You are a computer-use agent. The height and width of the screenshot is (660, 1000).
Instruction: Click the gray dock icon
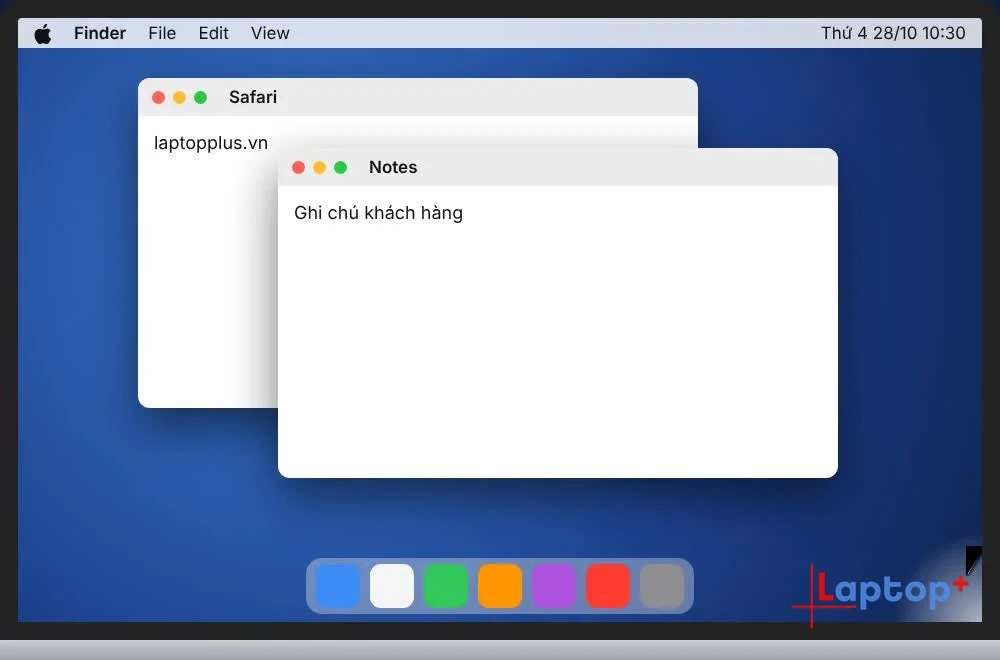[662, 585]
